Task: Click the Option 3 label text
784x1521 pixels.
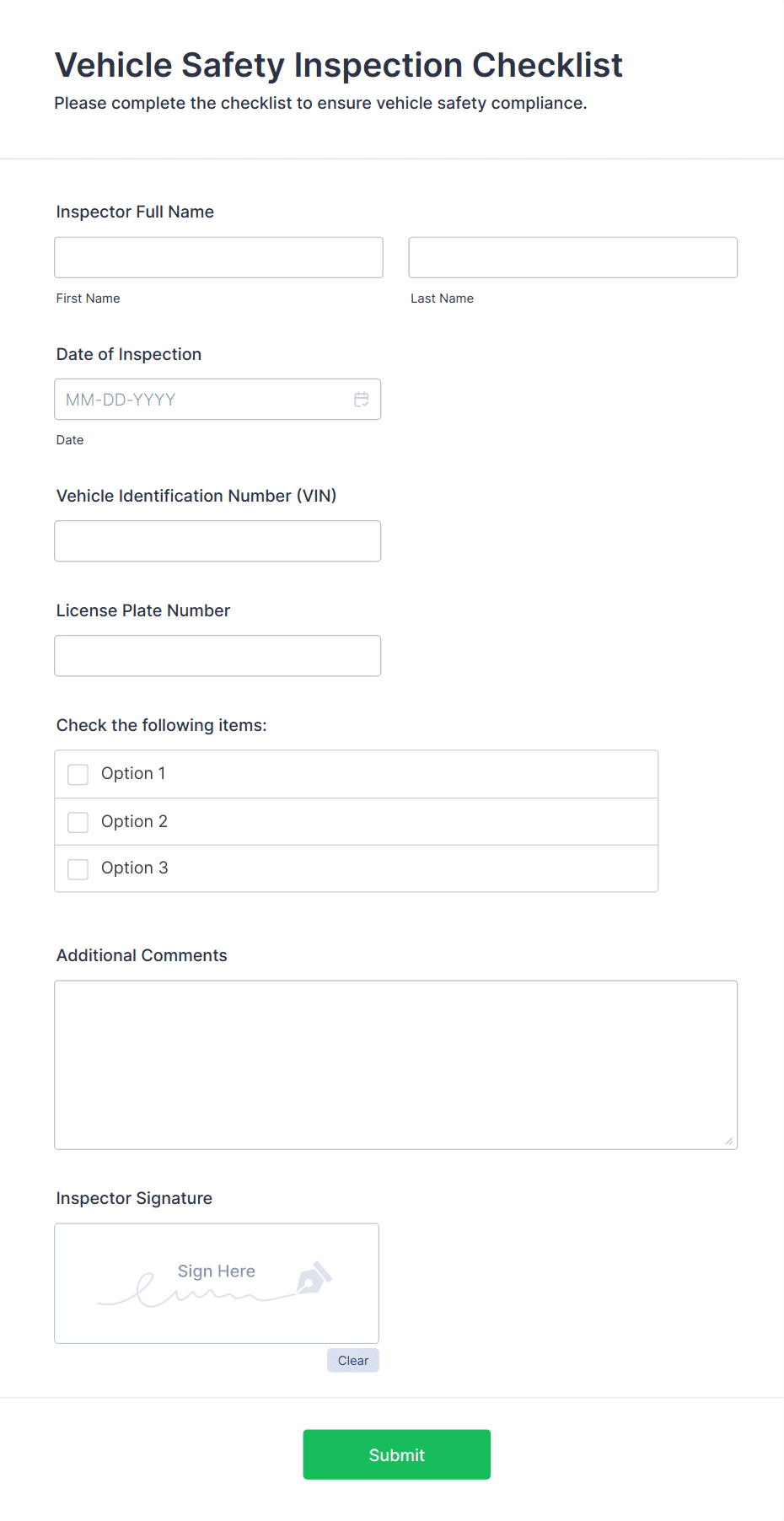Action: 134,868
